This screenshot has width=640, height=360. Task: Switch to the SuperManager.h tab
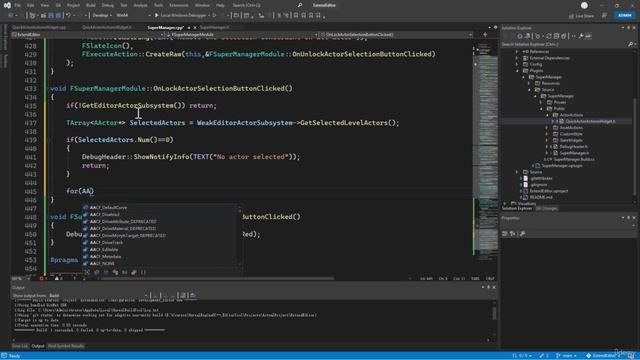tap(214, 27)
